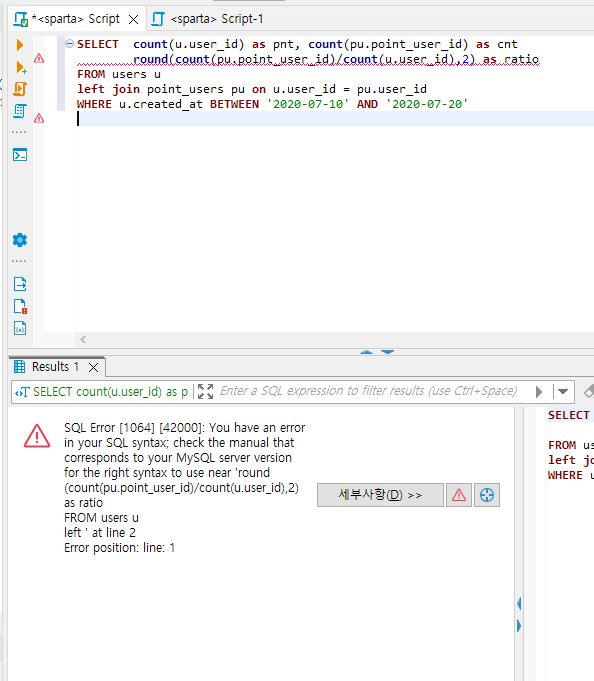Image resolution: width=594 pixels, height=681 pixels.
Task: Apply the filter with the play arrow
Action: point(539,392)
